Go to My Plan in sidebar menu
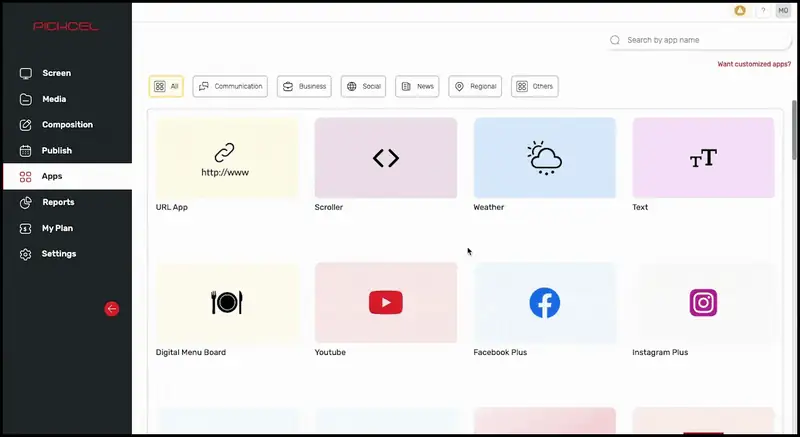Screen dimensions: 800x437 67,228
